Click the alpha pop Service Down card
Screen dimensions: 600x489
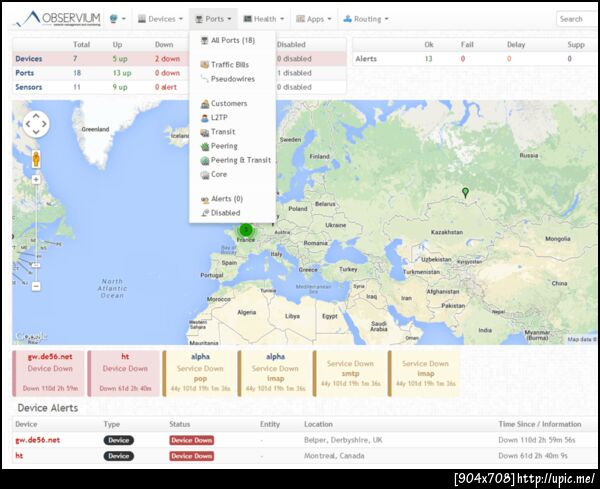coord(199,373)
